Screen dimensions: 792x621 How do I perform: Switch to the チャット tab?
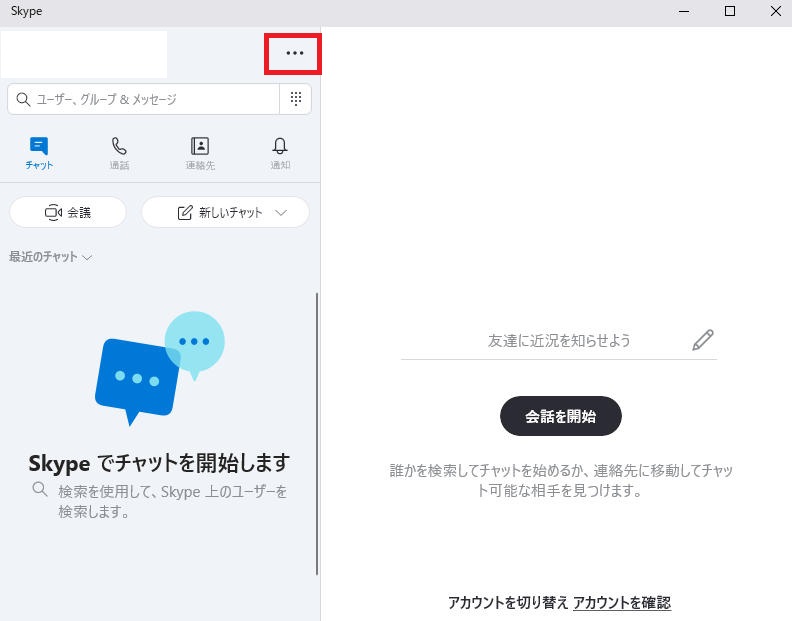[39, 153]
